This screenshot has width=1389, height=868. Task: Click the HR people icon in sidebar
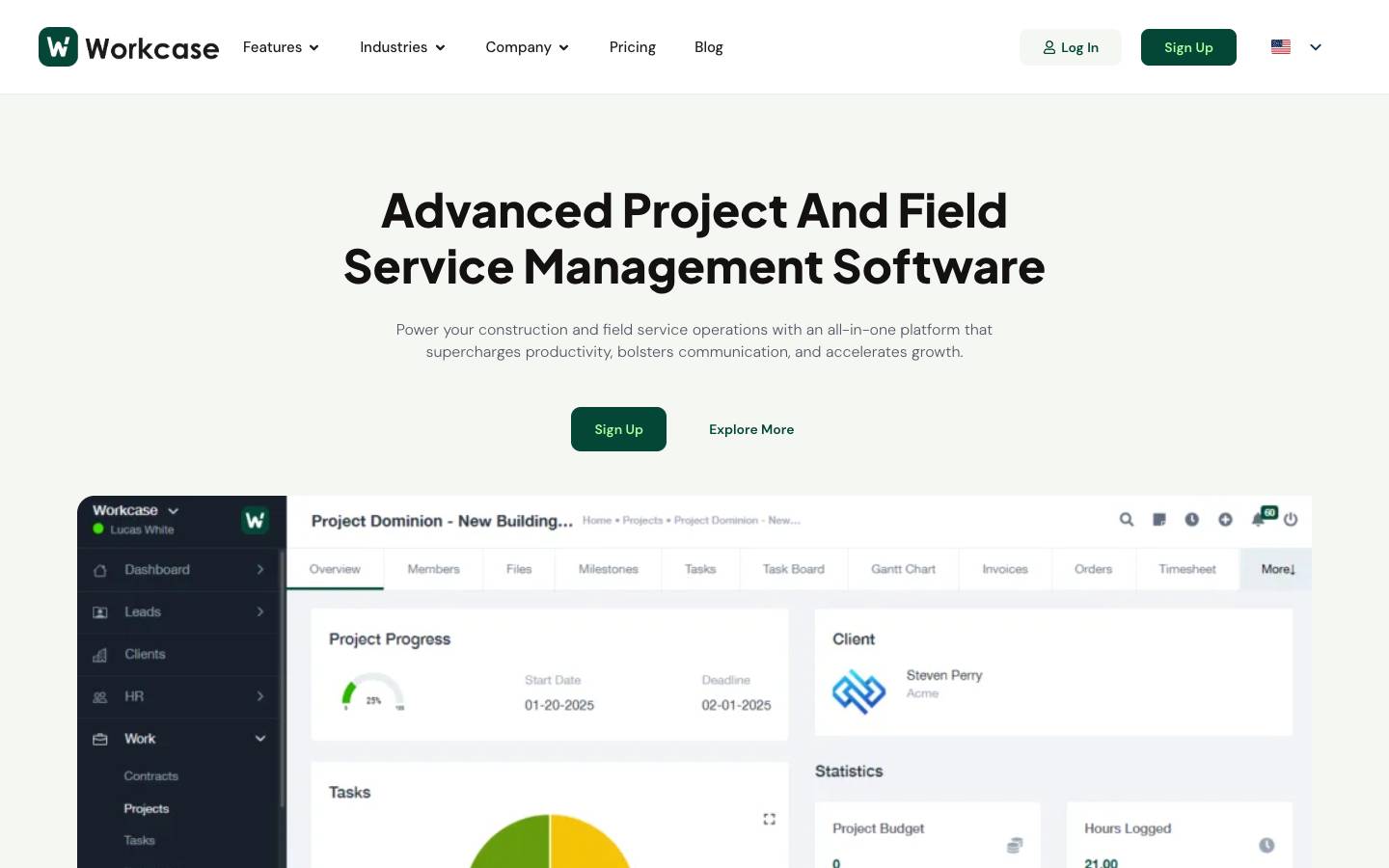(x=99, y=697)
